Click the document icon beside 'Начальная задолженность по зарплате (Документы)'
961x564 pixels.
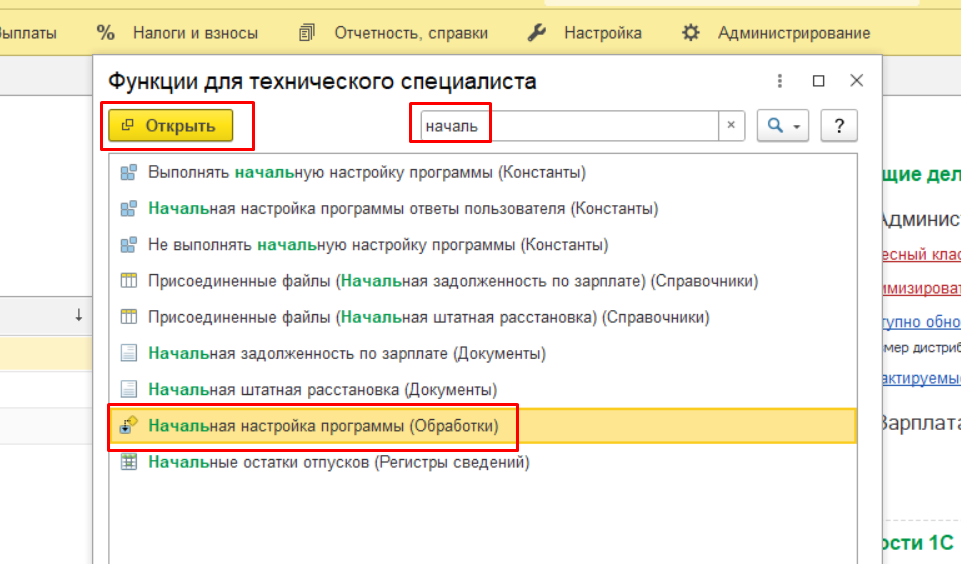(128, 353)
